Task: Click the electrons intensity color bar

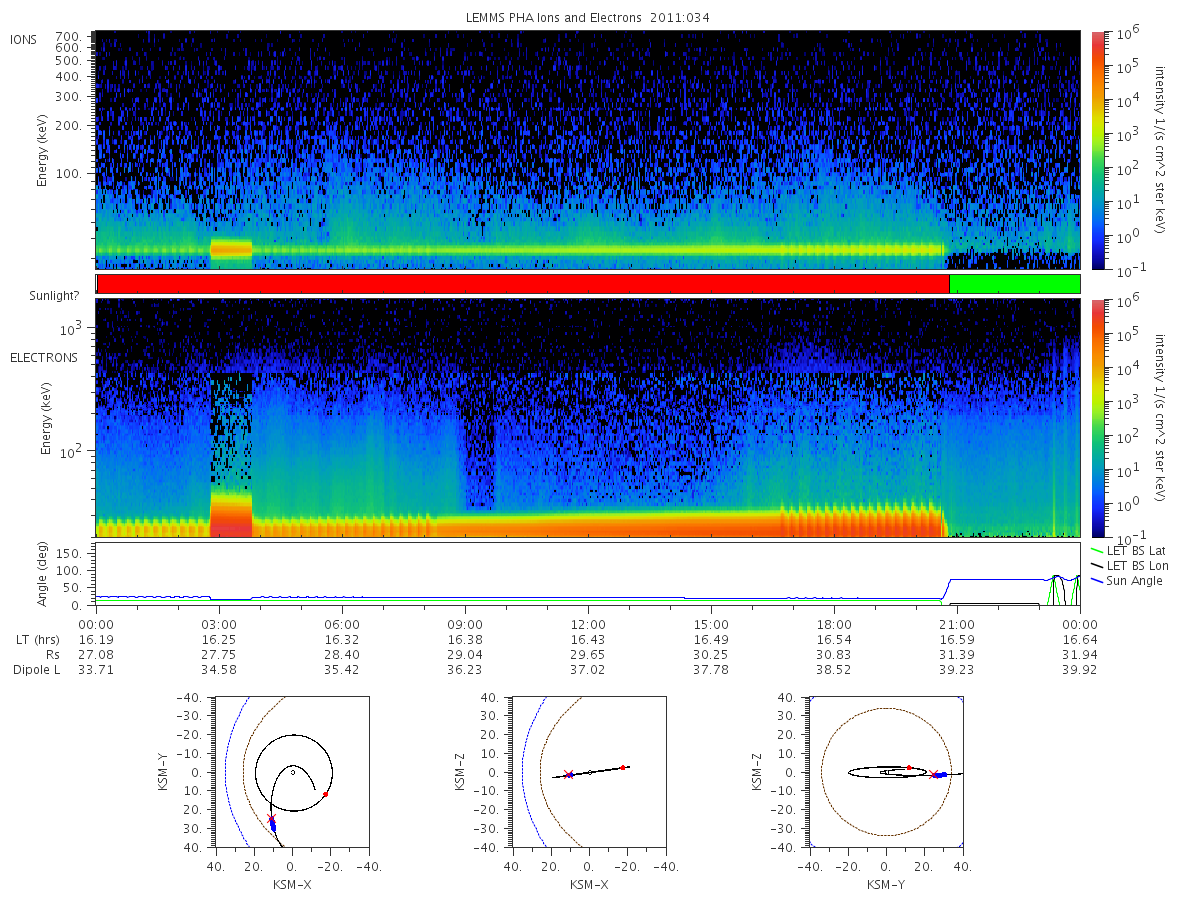Action: pos(1098,418)
